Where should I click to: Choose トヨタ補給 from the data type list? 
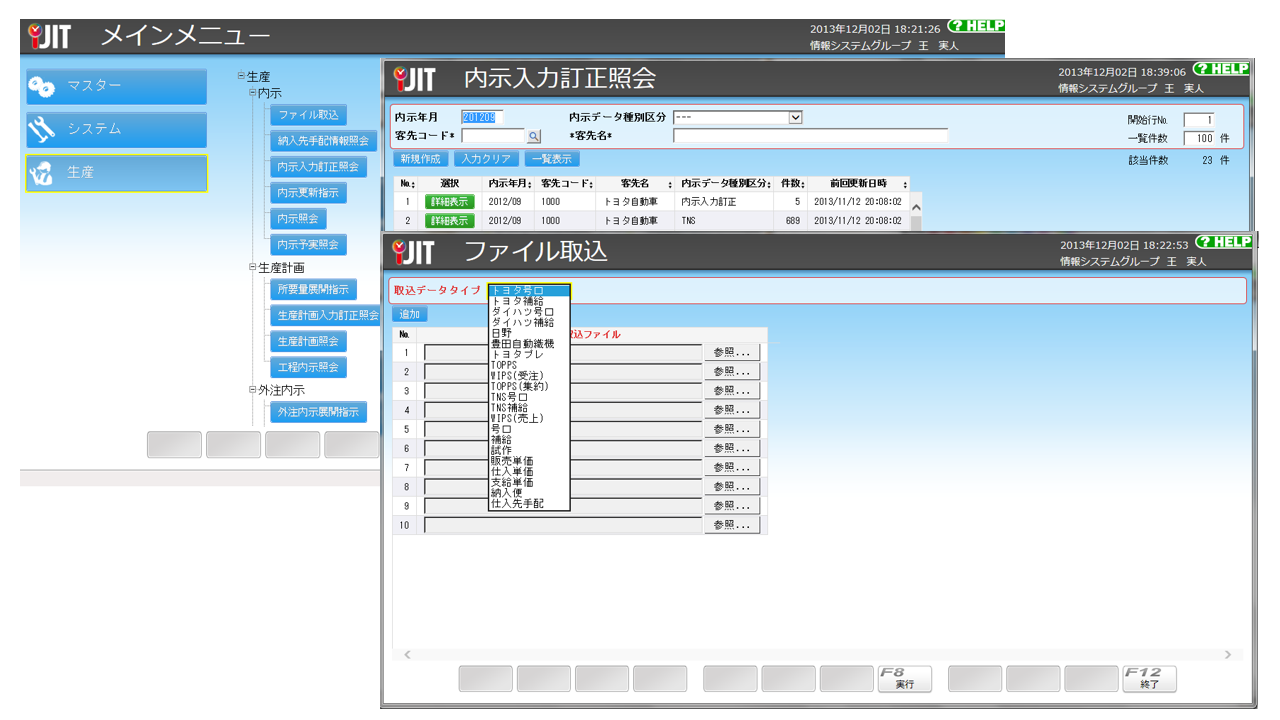pos(529,301)
